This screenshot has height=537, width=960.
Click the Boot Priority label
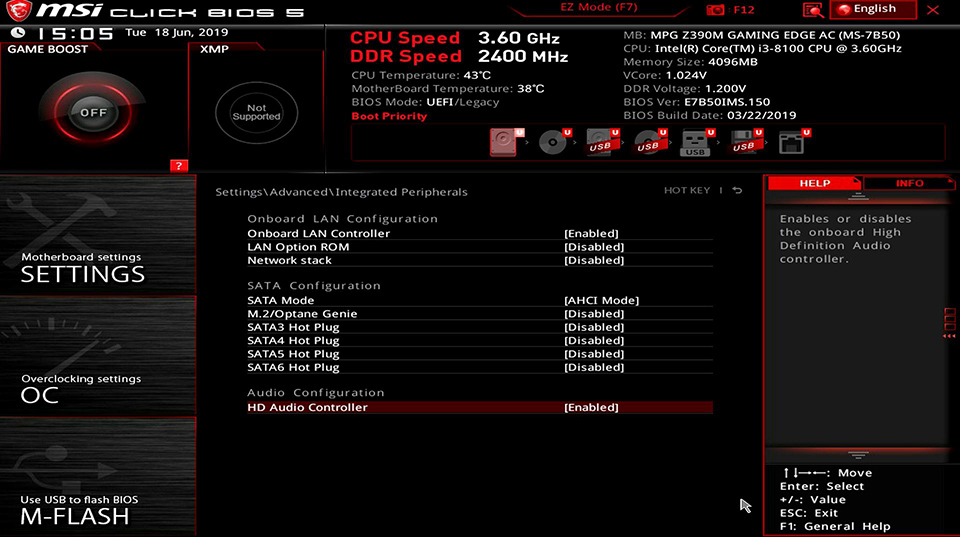pos(389,116)
